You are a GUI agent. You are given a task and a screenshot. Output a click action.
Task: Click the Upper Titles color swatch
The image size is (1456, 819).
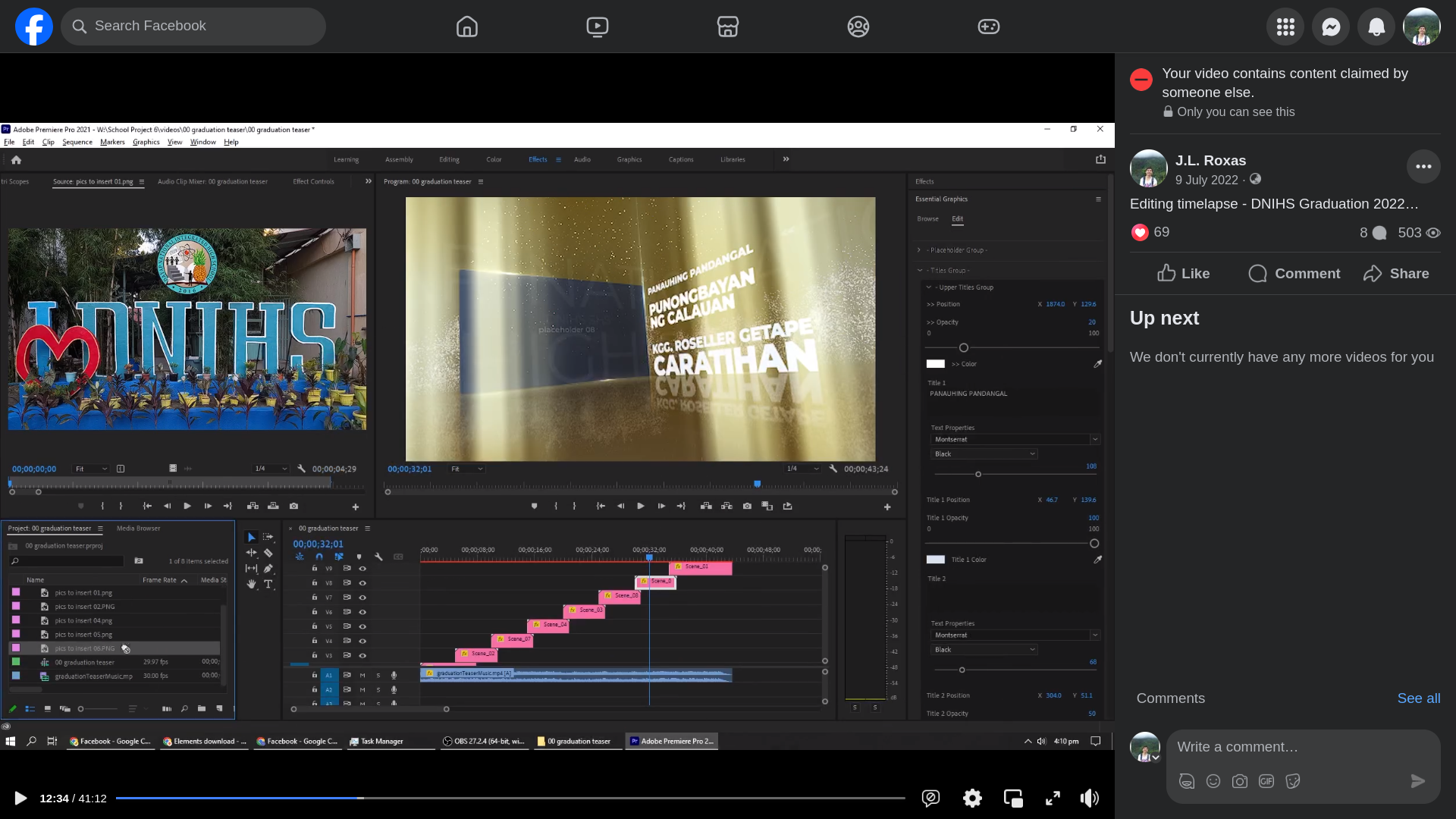click(936, 364)
